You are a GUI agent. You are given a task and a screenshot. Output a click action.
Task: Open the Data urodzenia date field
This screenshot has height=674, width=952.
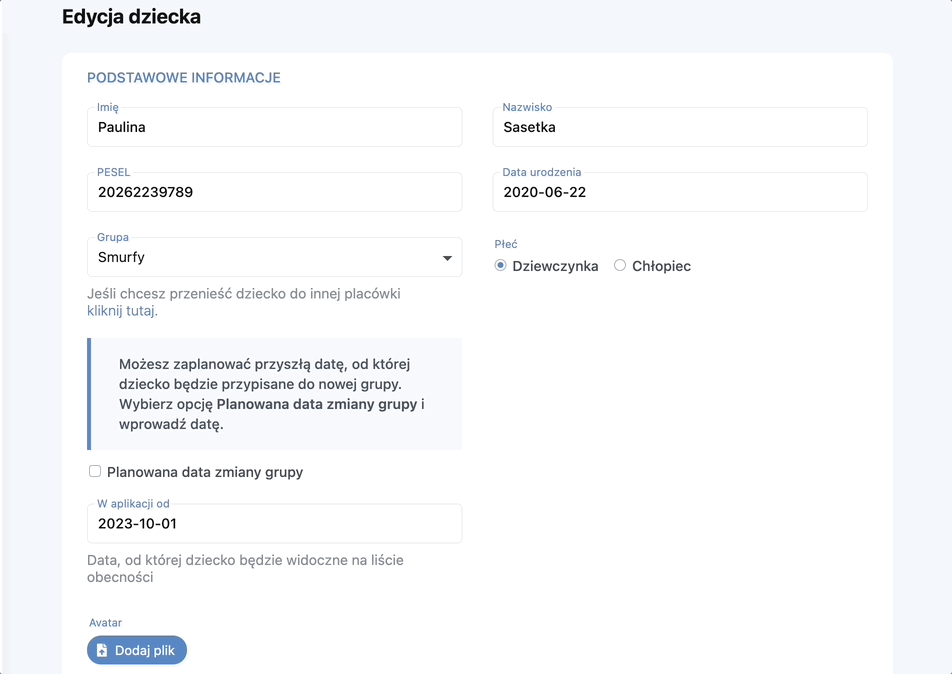point(680,192)
